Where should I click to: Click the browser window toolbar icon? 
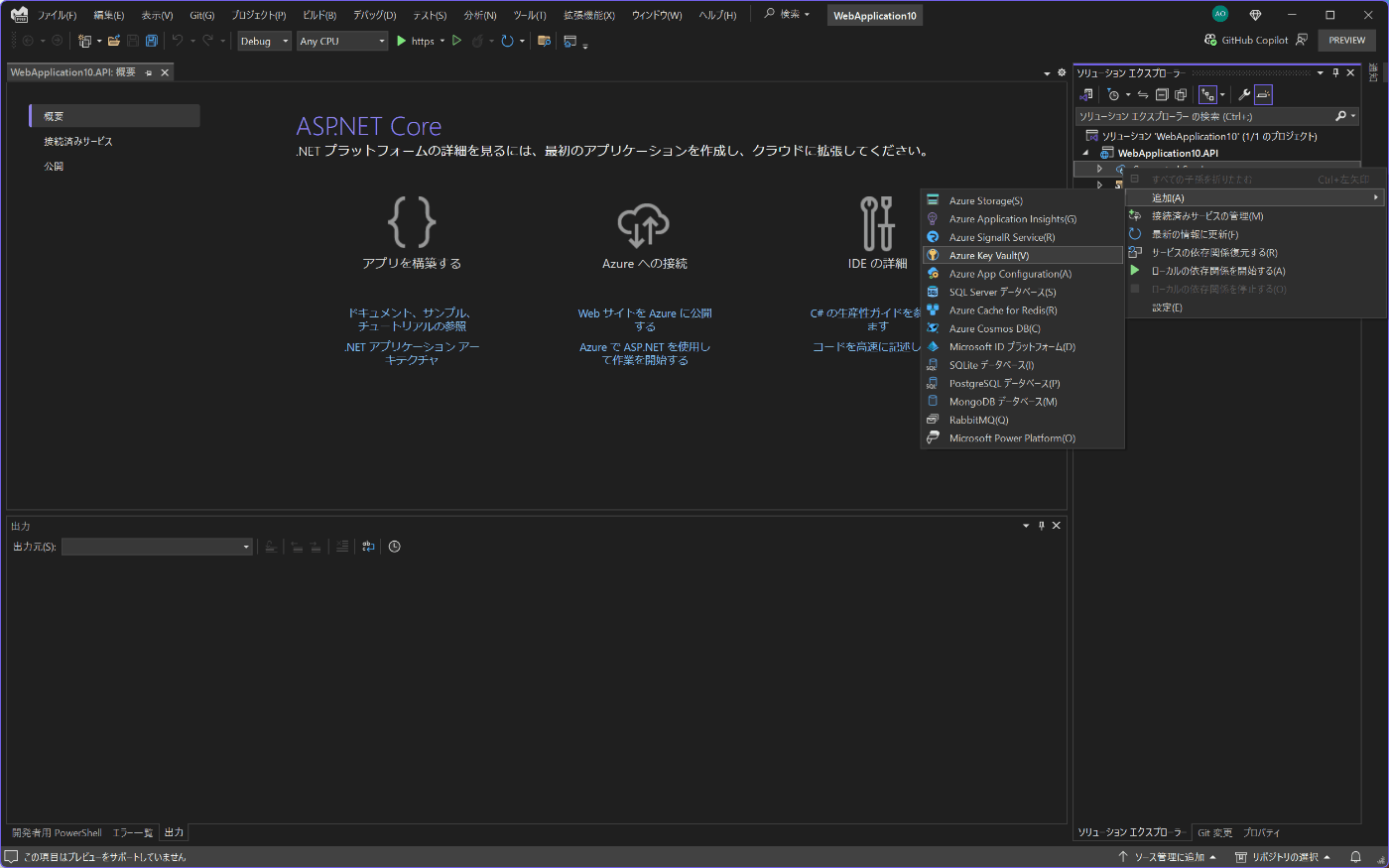click(569, 41)
